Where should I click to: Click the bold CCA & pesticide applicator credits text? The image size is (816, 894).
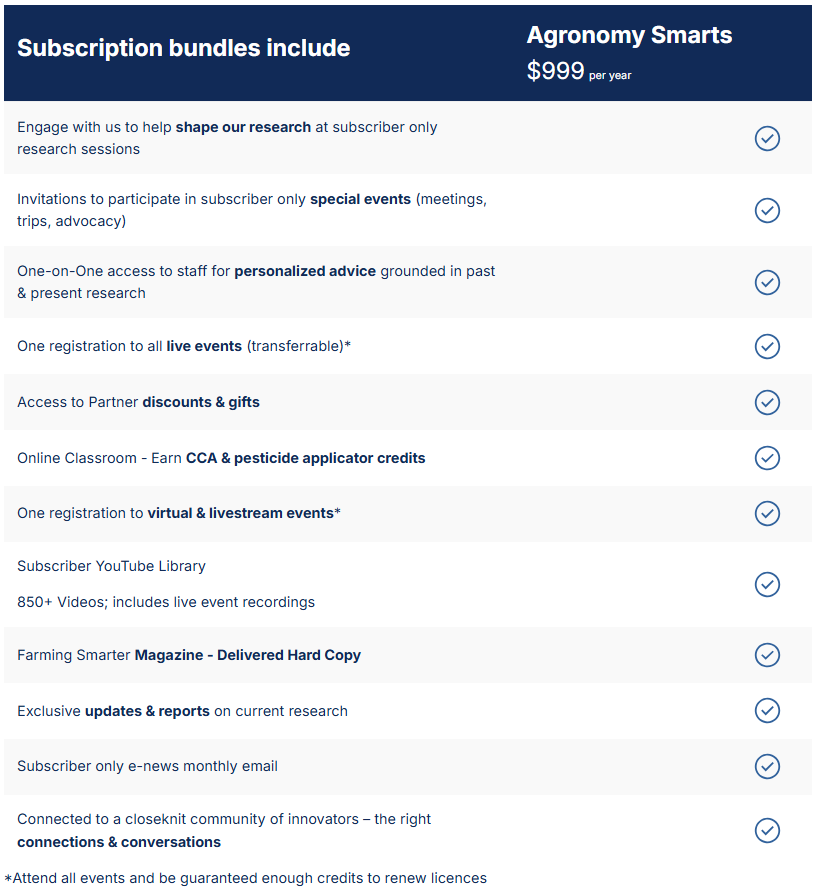click(x=305, y=458)
